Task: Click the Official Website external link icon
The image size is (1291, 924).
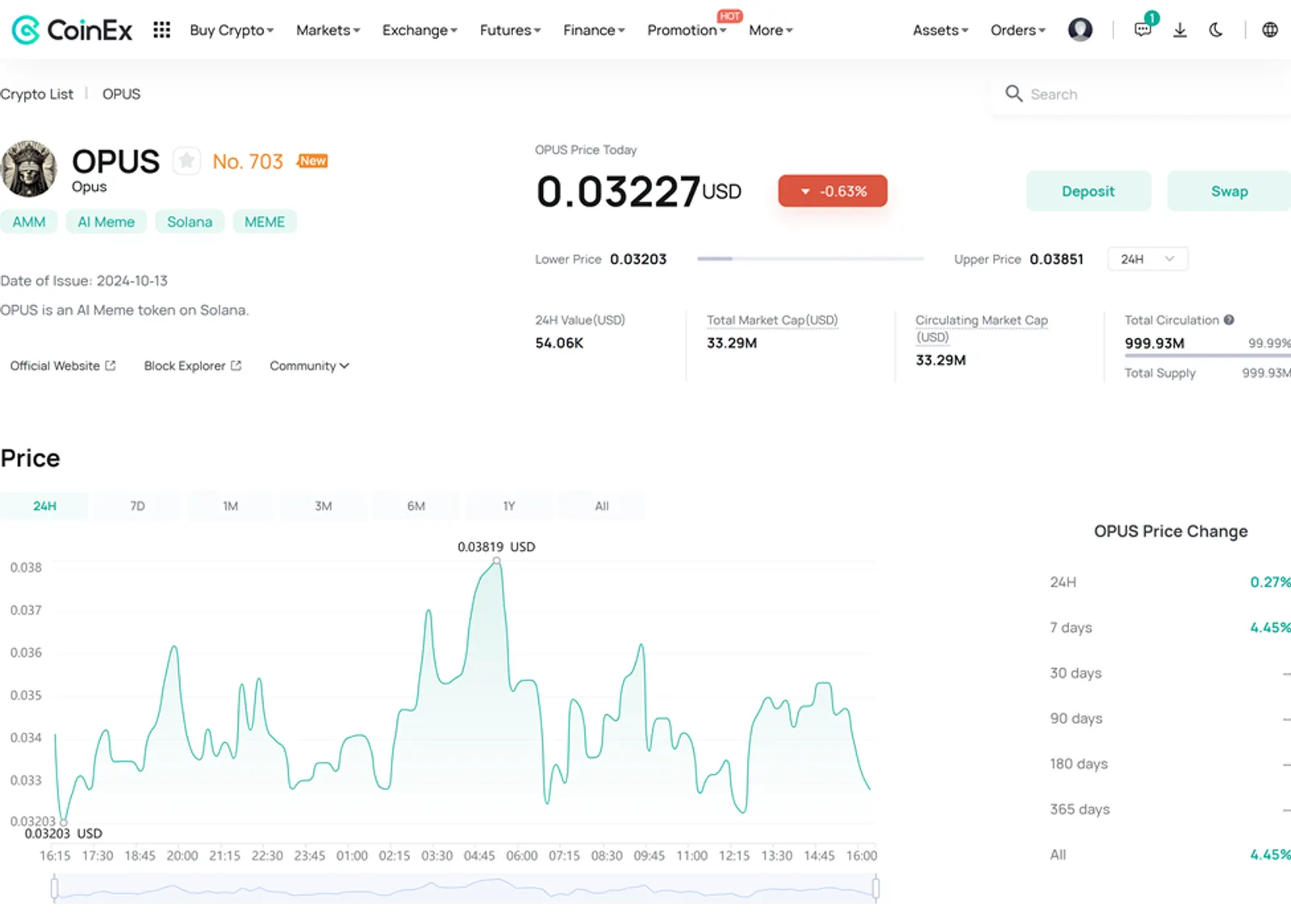Action: [x=111, y=366]
